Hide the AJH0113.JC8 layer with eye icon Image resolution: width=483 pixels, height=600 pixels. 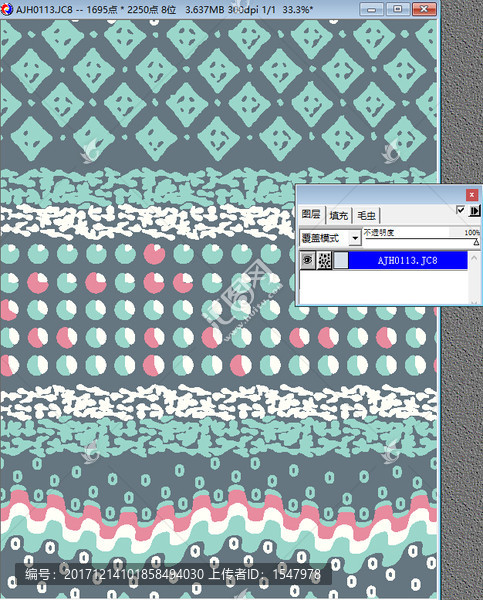pos(307,260)
